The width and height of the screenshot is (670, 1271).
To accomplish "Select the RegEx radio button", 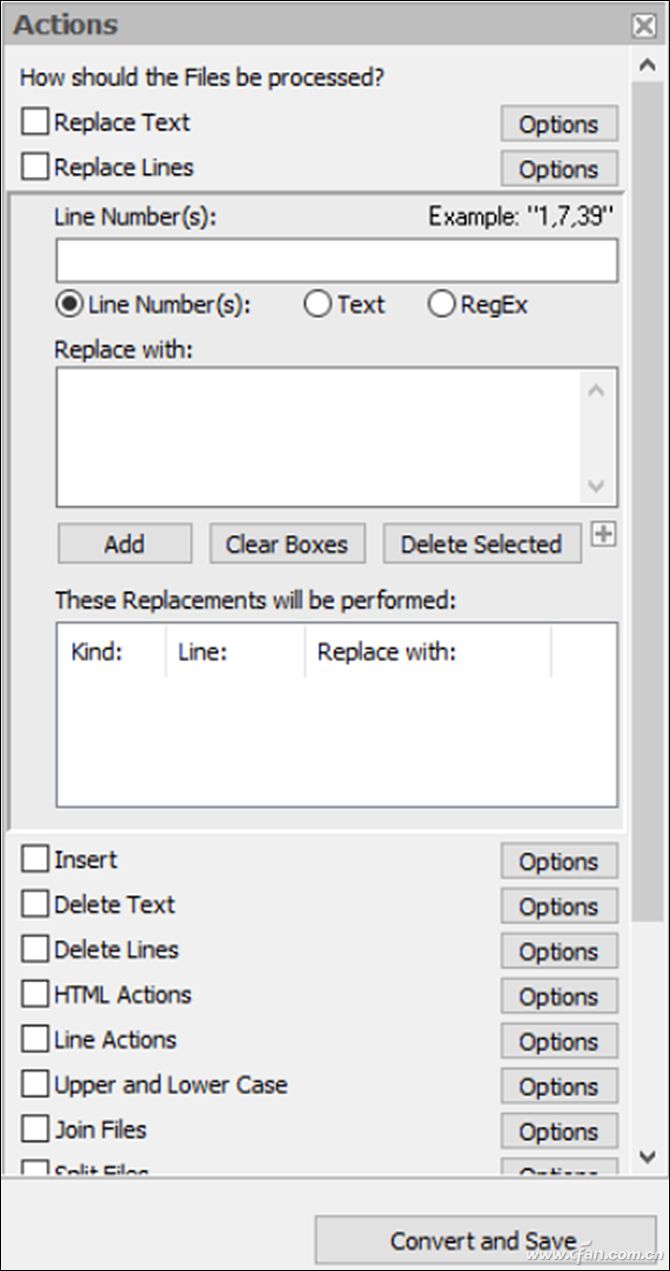I will (x=441, y=305).
